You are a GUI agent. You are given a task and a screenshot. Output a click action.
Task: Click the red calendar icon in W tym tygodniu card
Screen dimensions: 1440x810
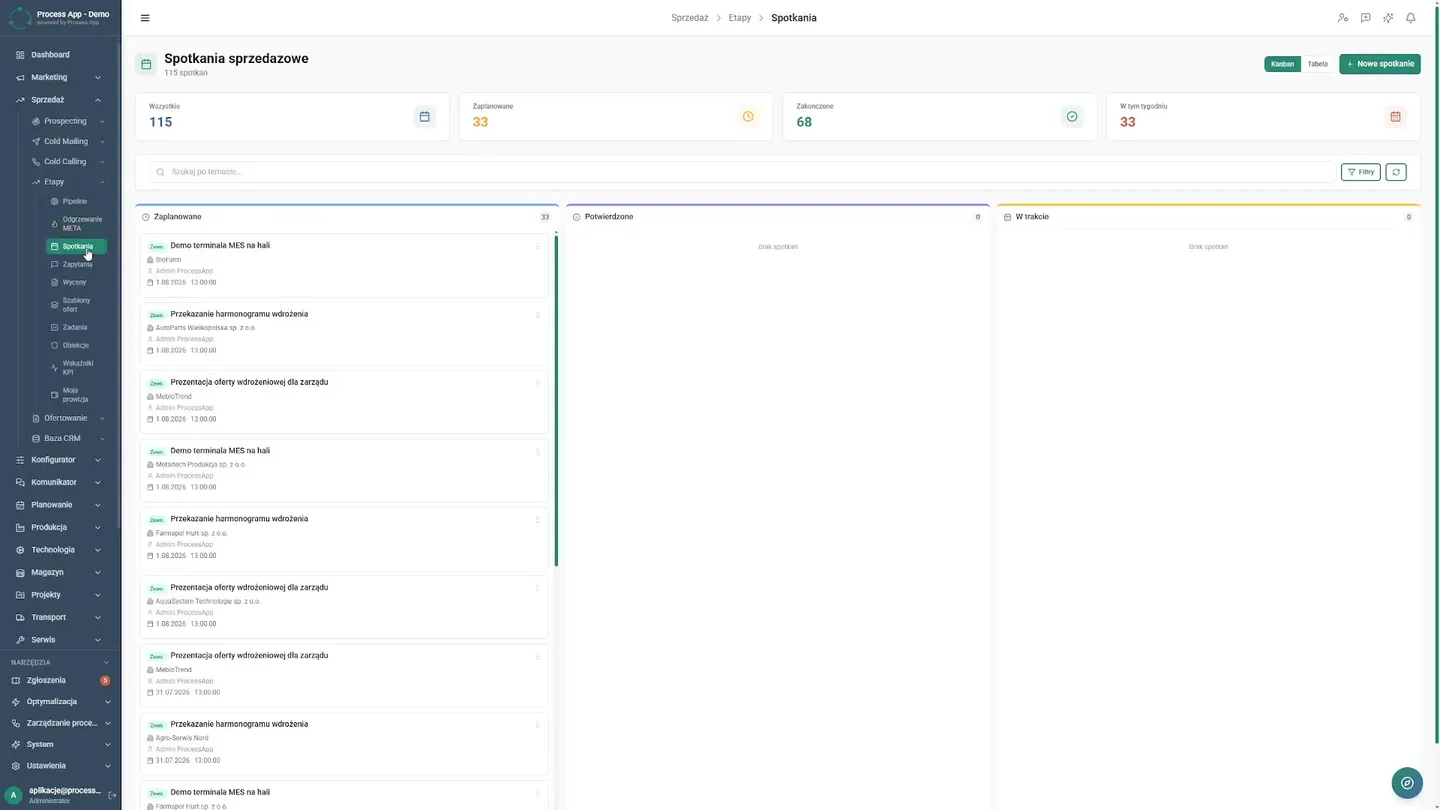[x=1396, y=117]
